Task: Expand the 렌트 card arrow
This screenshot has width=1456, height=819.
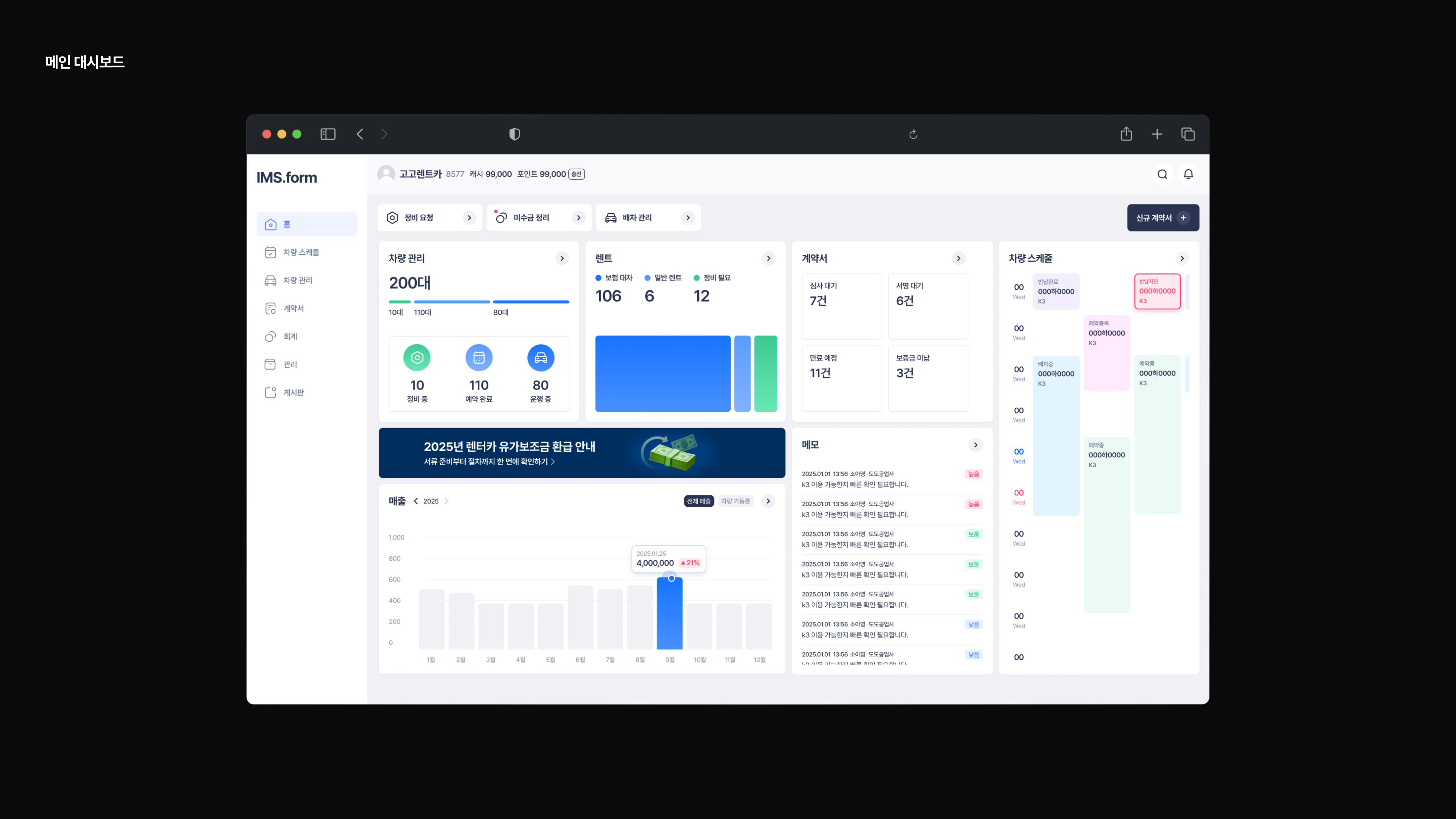Action: pyautogui.click(x=768, y=258)
